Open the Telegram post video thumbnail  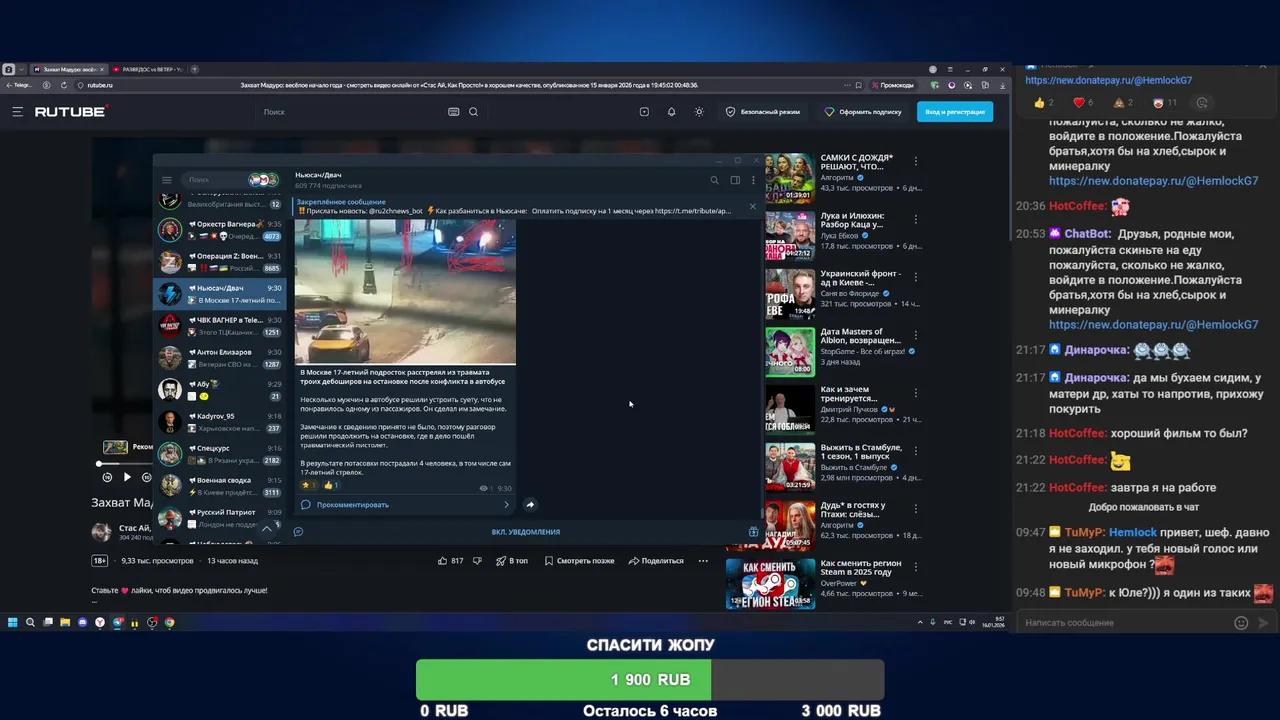[405, 292]
